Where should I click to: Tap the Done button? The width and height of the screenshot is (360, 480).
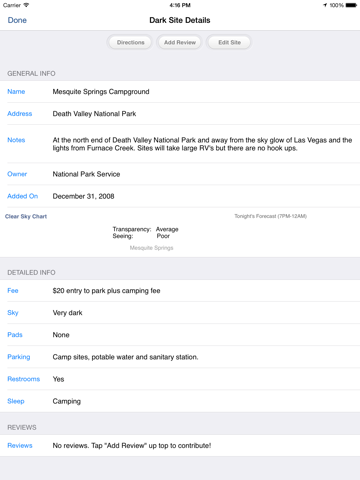(x=17, y=20)
